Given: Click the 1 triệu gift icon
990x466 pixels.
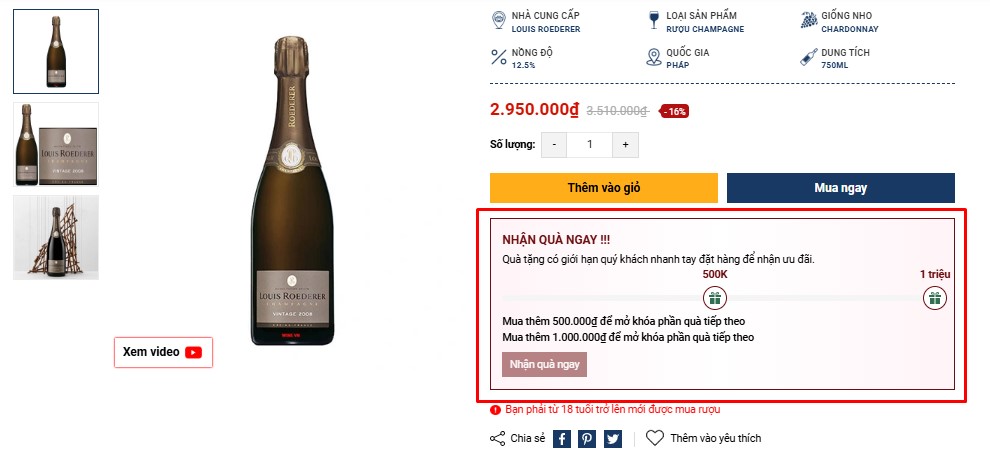Looking at the screenshot, I should [935, 297].
